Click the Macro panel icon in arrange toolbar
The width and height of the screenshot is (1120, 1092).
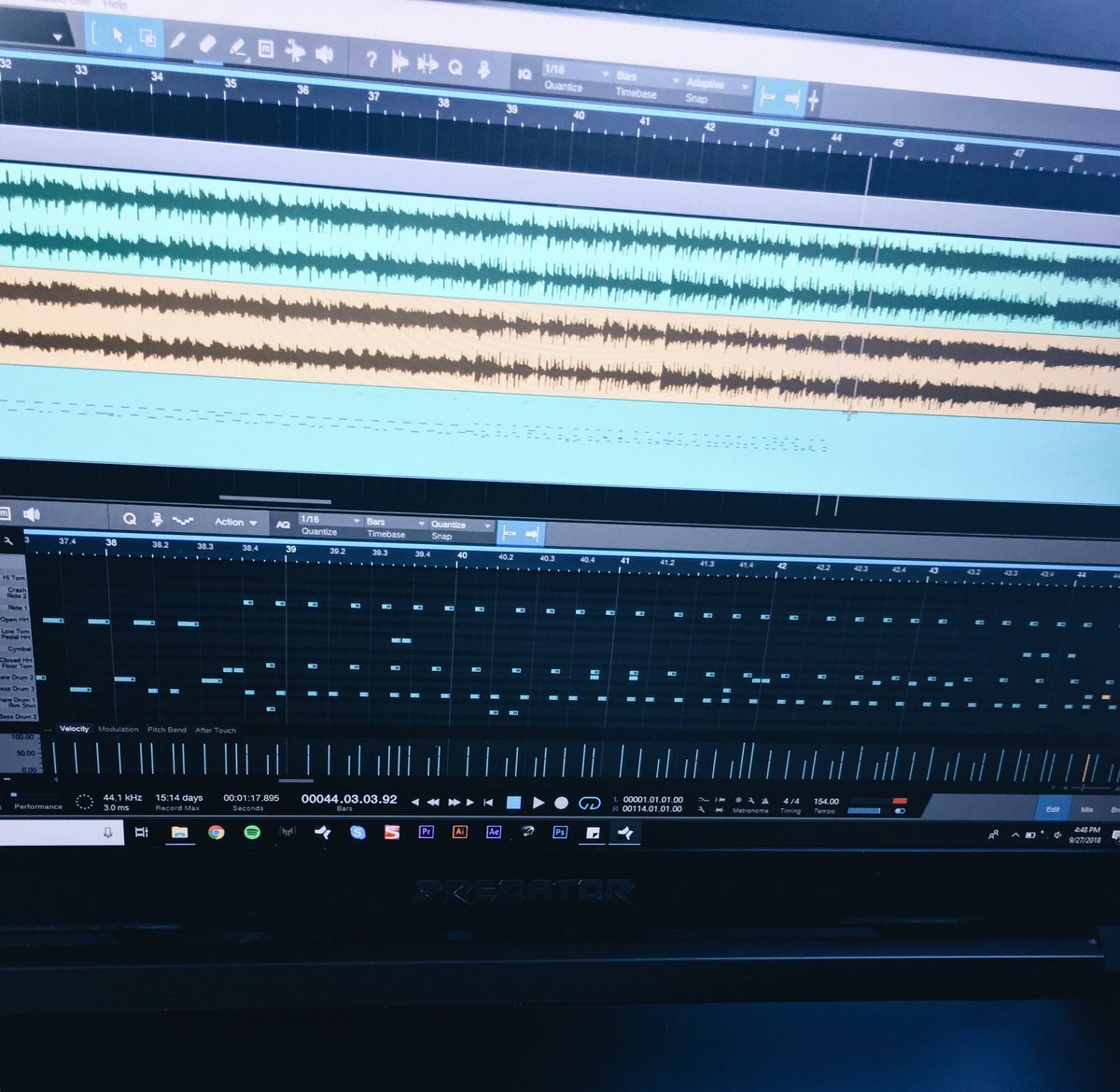[x=483, y=69]
